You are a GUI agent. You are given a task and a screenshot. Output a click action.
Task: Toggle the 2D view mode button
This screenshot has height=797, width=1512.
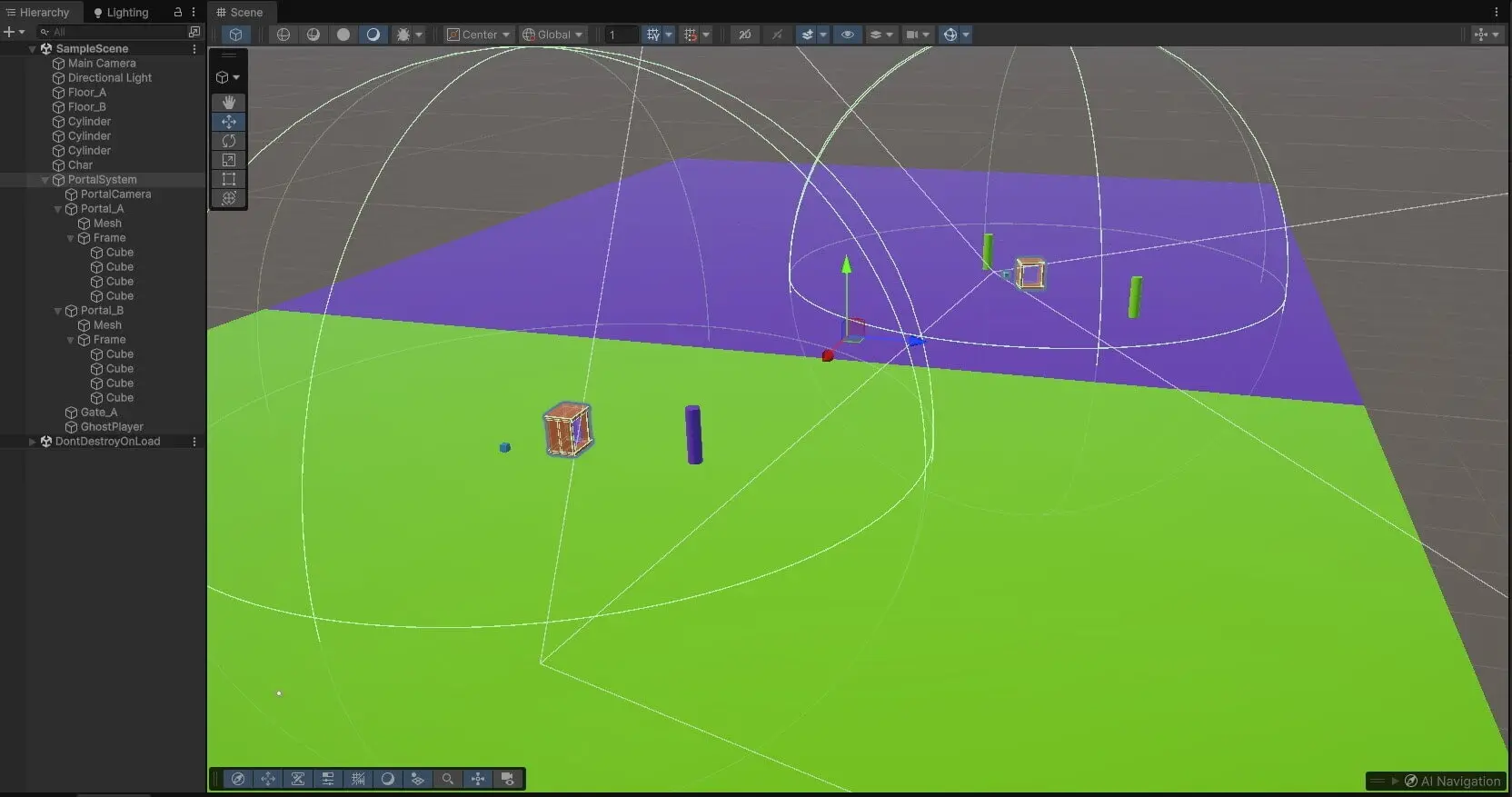coord(744,35)
